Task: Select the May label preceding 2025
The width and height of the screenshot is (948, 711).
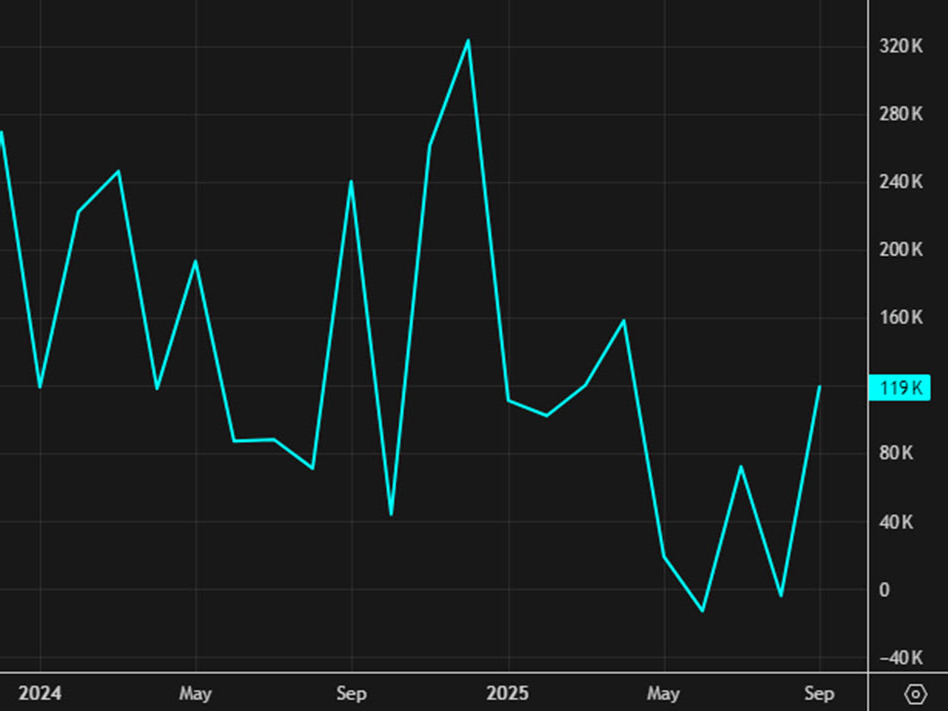Action: (195, 693)
